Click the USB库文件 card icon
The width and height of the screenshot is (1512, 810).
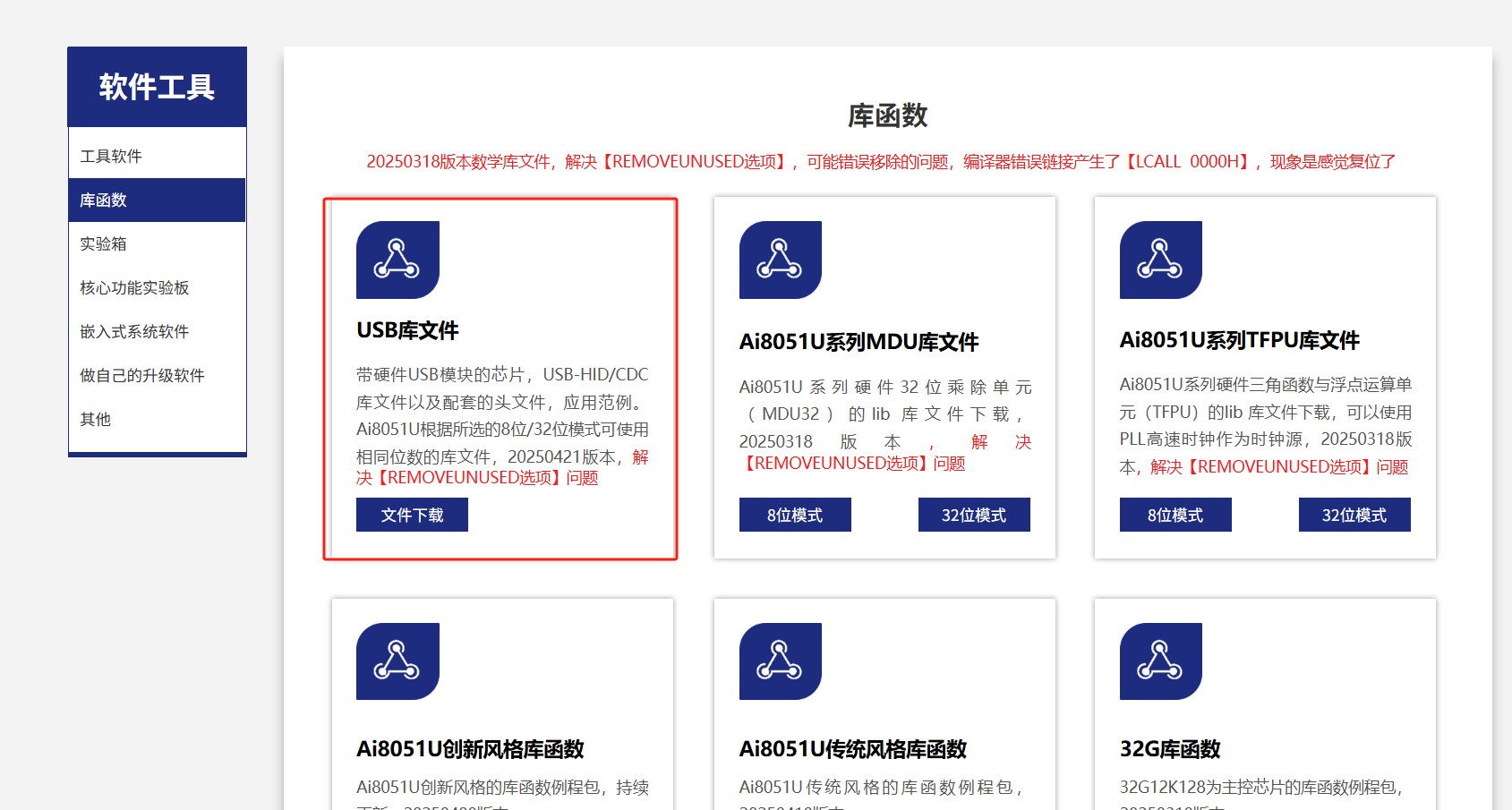(397, 260)
